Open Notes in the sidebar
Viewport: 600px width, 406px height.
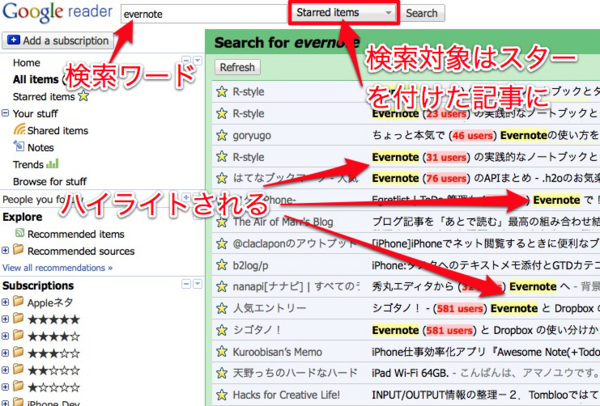pos(41,148)
